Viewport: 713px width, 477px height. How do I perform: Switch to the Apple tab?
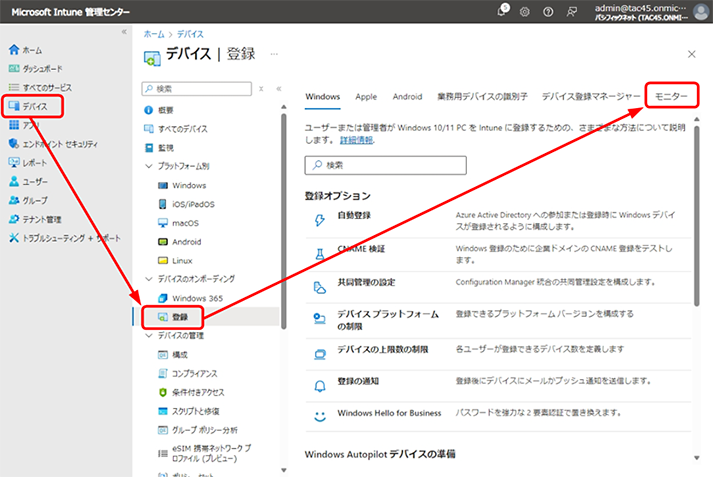tap(366, 96)
